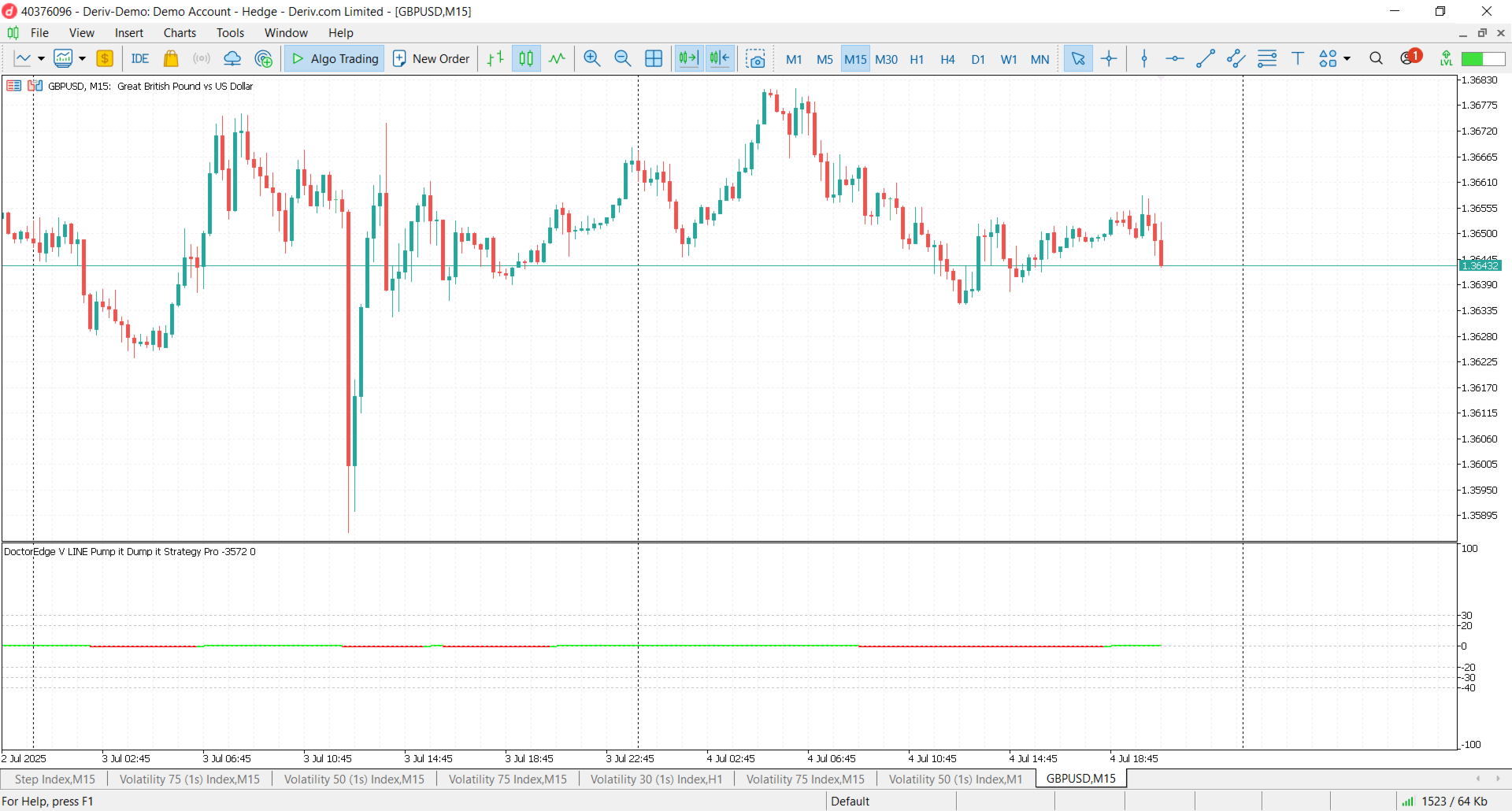Expand the profiles dropdown arrow
This screenshot has height=811, width=1512.
82,58
